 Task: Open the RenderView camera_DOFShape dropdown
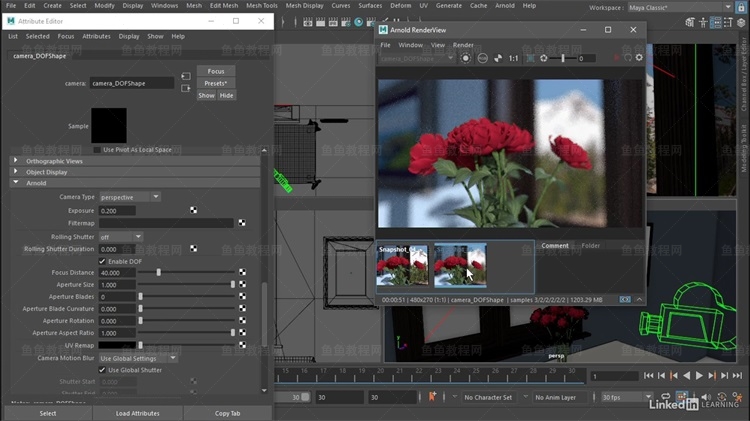click(x=417, y=58)
